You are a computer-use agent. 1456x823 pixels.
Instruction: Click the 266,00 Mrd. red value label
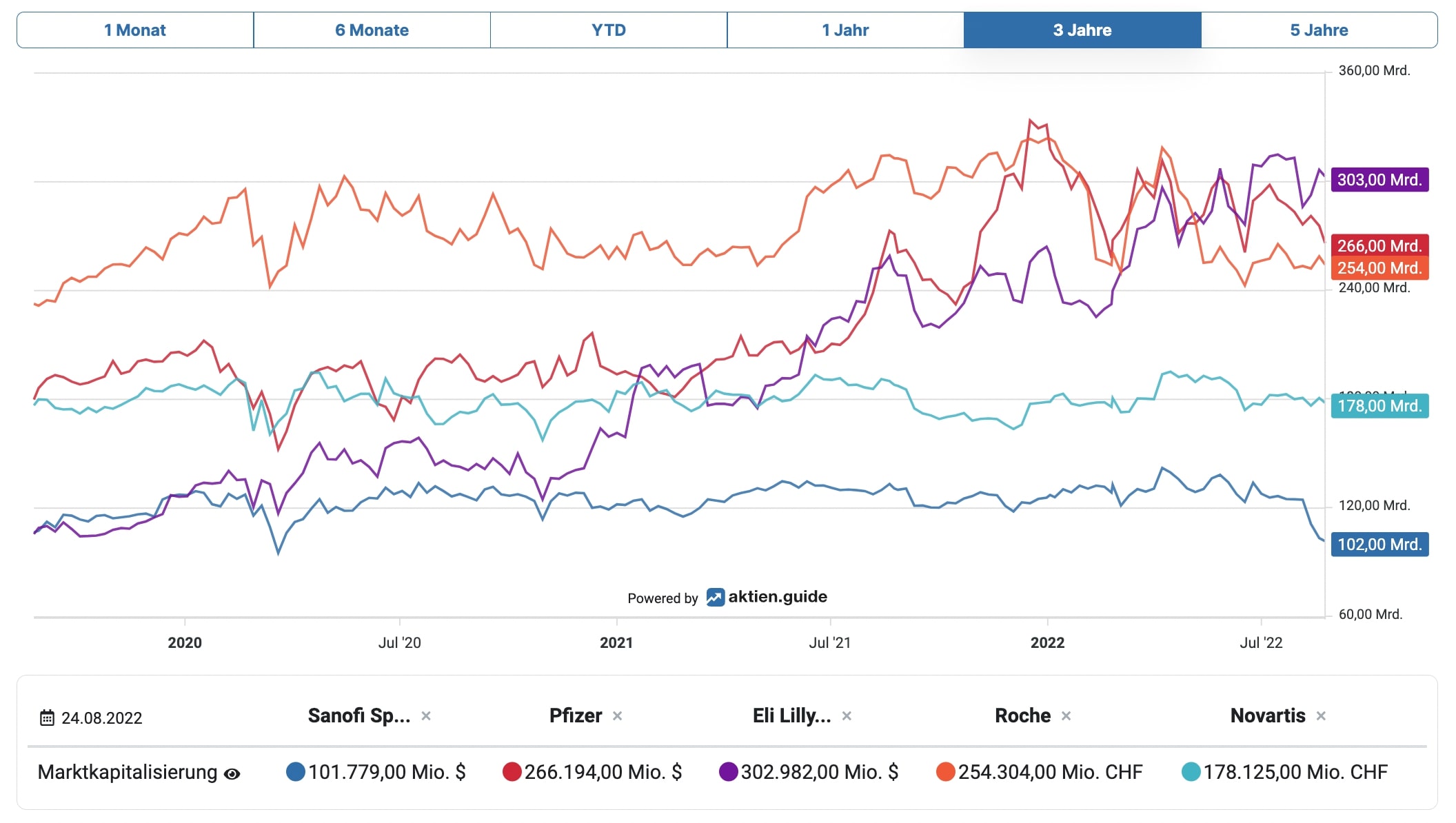pyautogui.click(x=1380, y=245)
